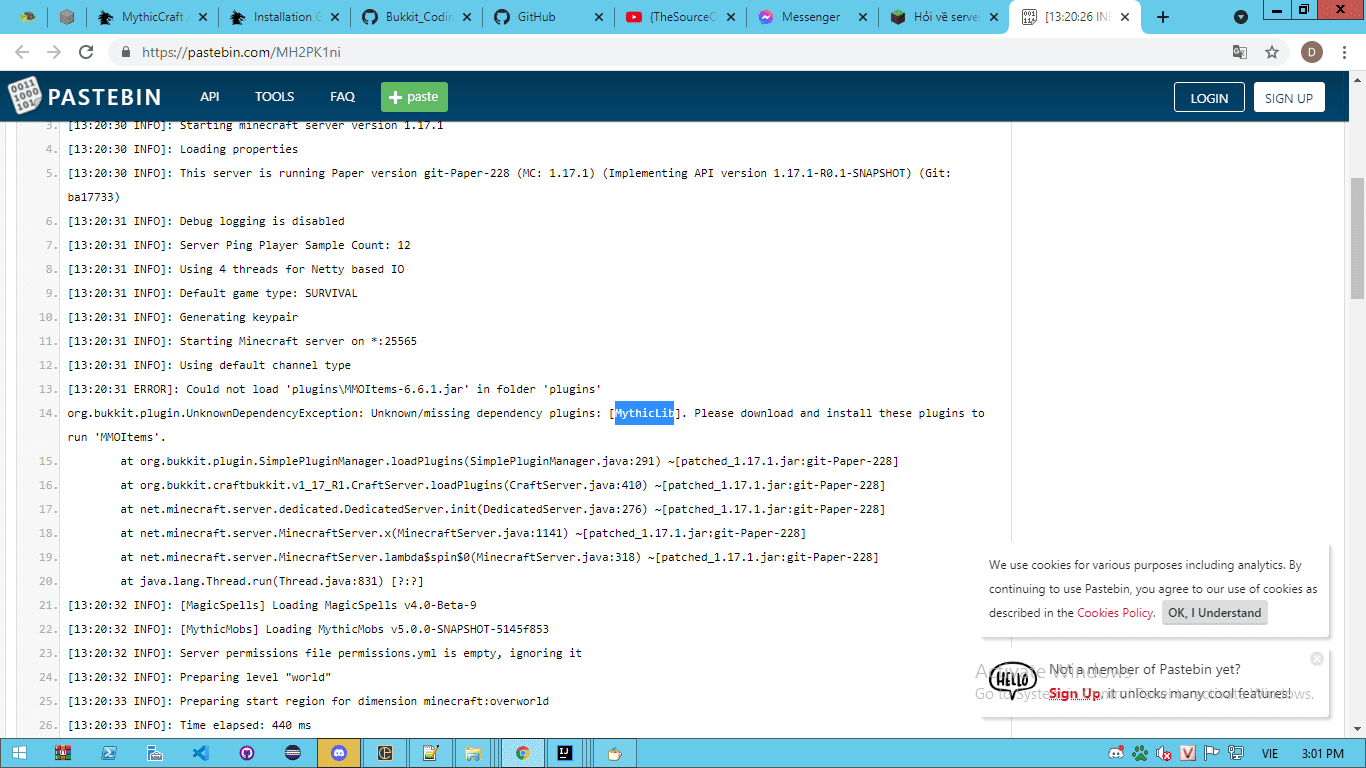Bookmark this page with the star icon

[x=1272, y=52]
